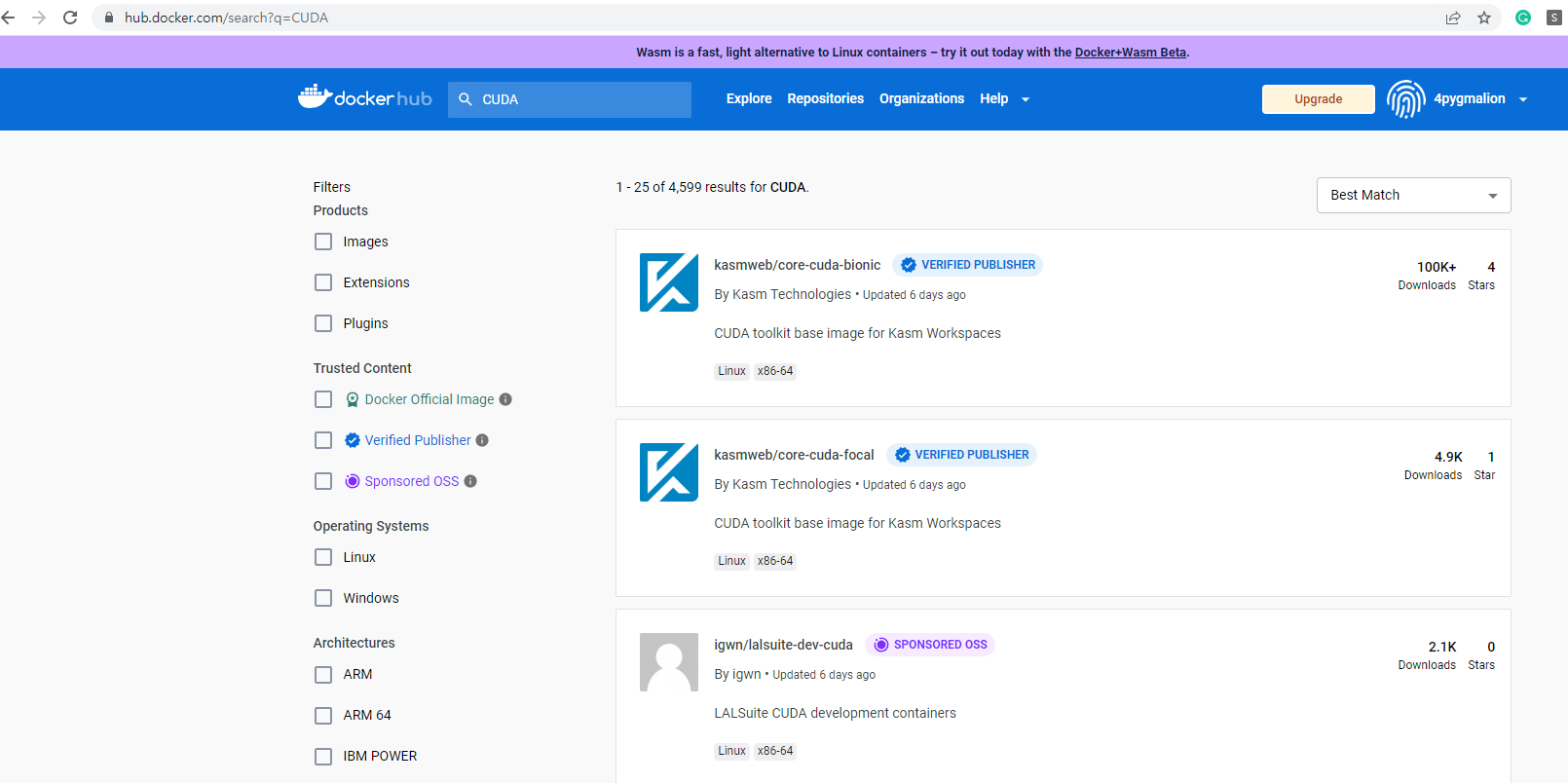Viewport: 1568px width, 783px height.
Task: Tick the Linux operating system checkbox
Action: (x=323, y=557)
